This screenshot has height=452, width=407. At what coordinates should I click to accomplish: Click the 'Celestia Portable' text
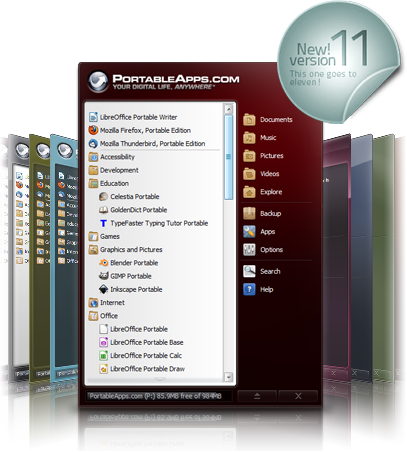135,197
